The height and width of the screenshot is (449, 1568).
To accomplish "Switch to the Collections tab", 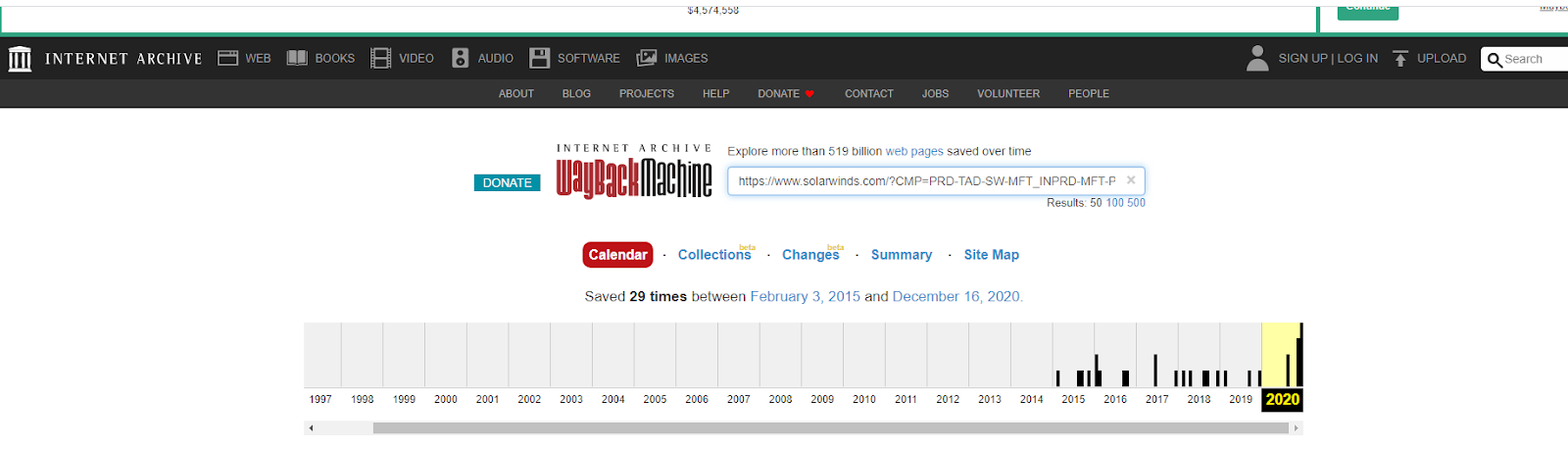I will [714, 255].
